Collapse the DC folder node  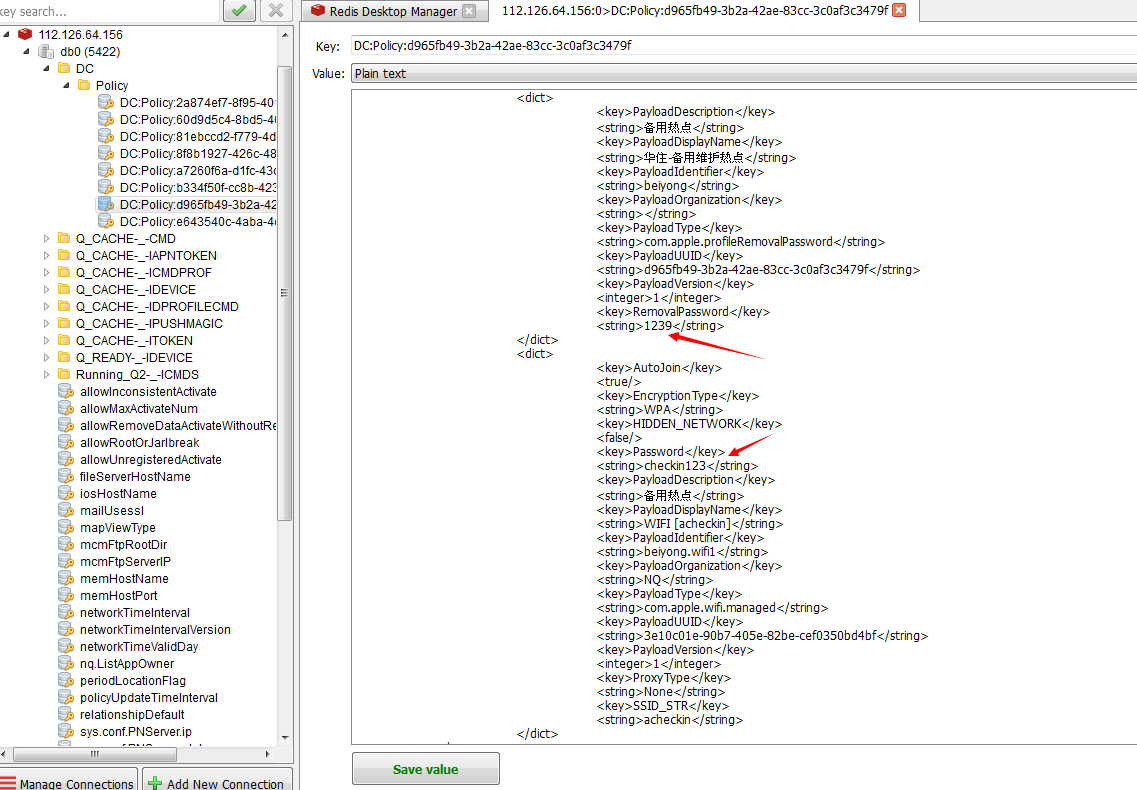coord(46,68)
